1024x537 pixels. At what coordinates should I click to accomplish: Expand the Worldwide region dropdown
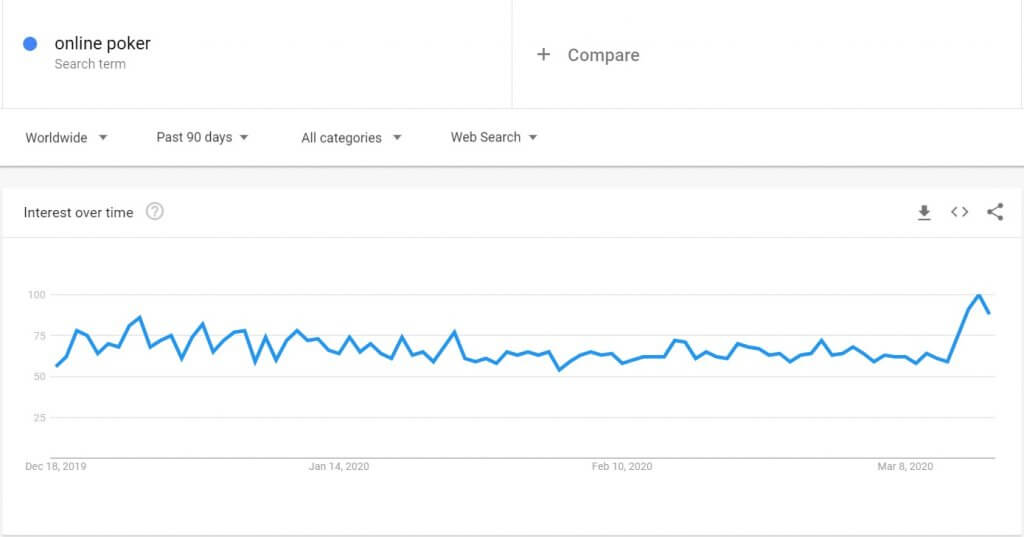pyautogui.click(x=66, y=137)
